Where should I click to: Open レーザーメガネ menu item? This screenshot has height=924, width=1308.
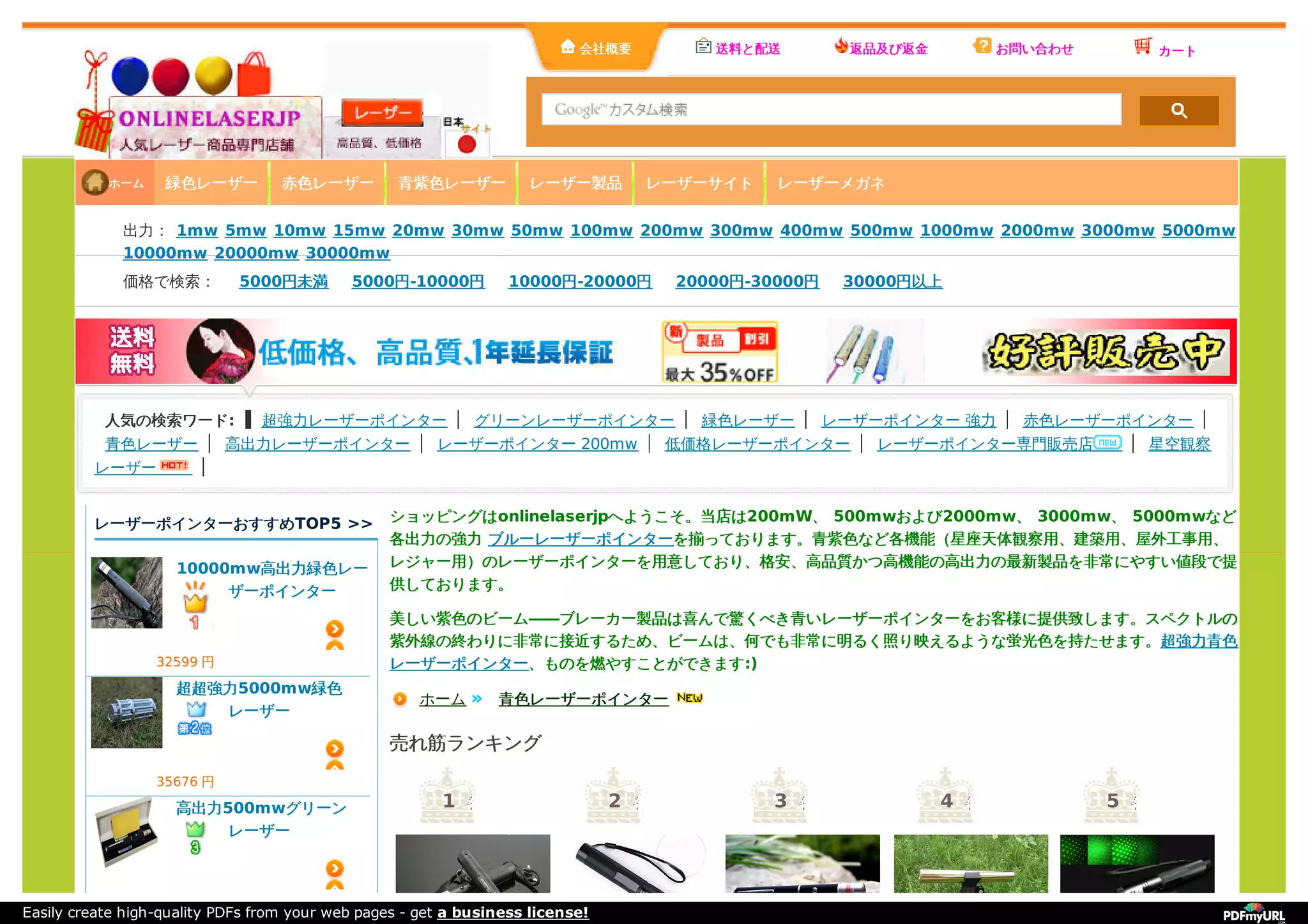(830, 183)
